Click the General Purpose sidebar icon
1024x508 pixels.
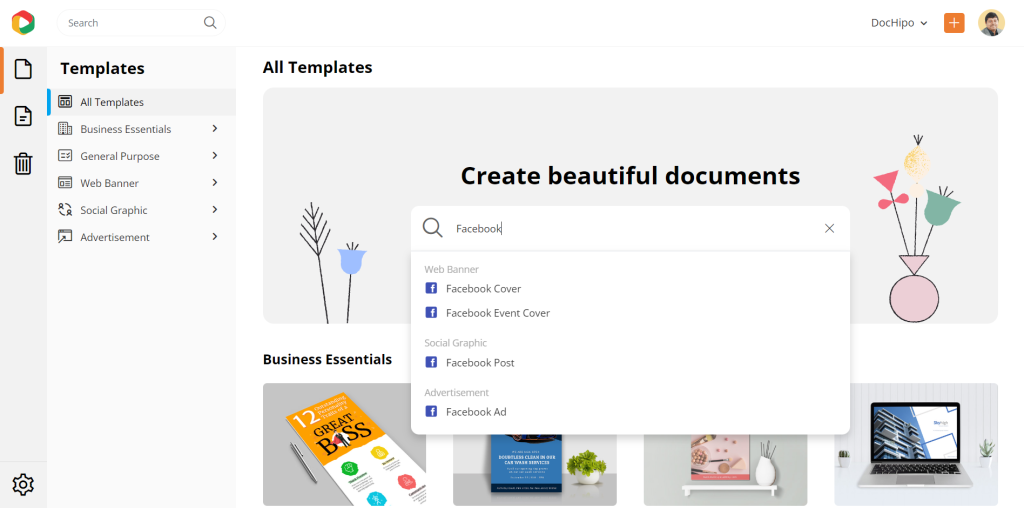click(65, 155)
